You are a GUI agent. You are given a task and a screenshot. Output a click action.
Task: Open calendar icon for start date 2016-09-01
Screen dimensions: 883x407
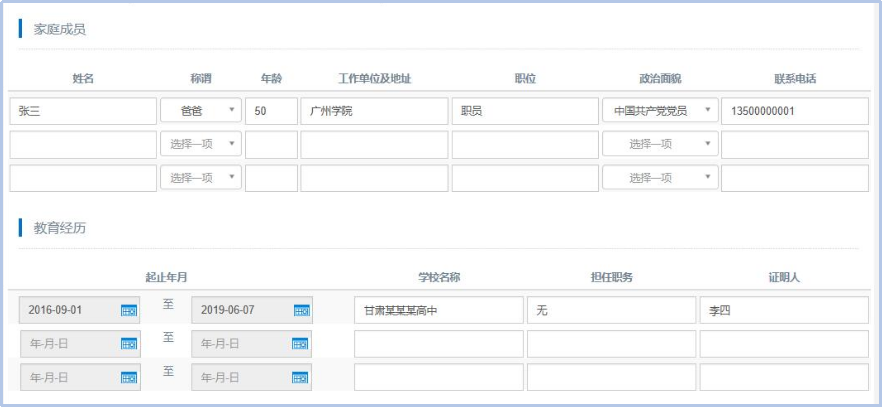[129, 310]
